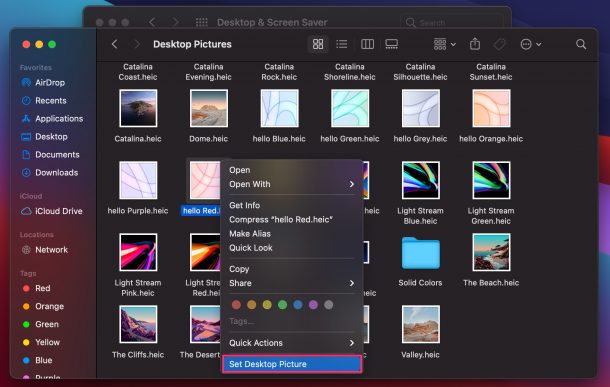Go forward with the right chevron
The image size is (610, 387).
point(137,44)
